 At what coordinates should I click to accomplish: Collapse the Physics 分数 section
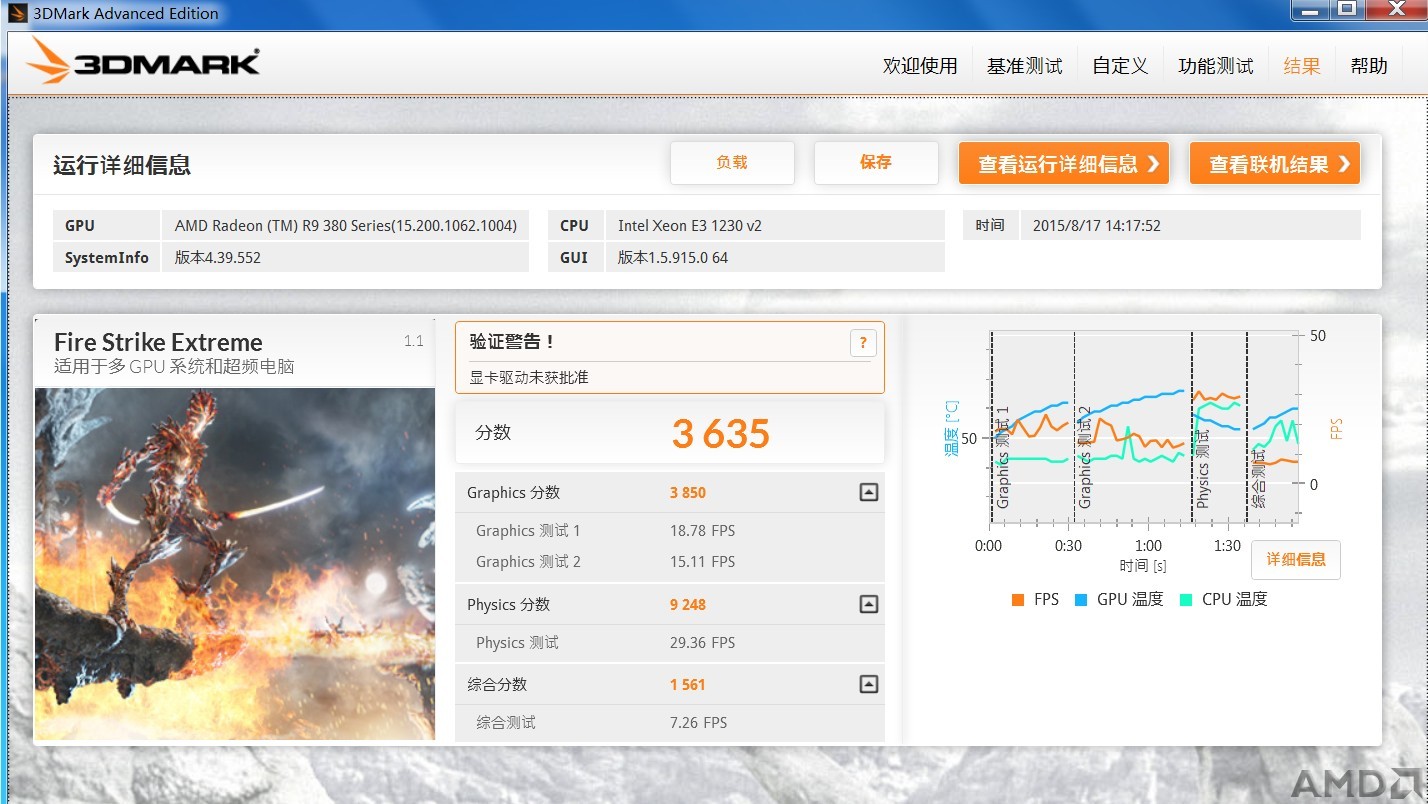[x=869, y=604]
